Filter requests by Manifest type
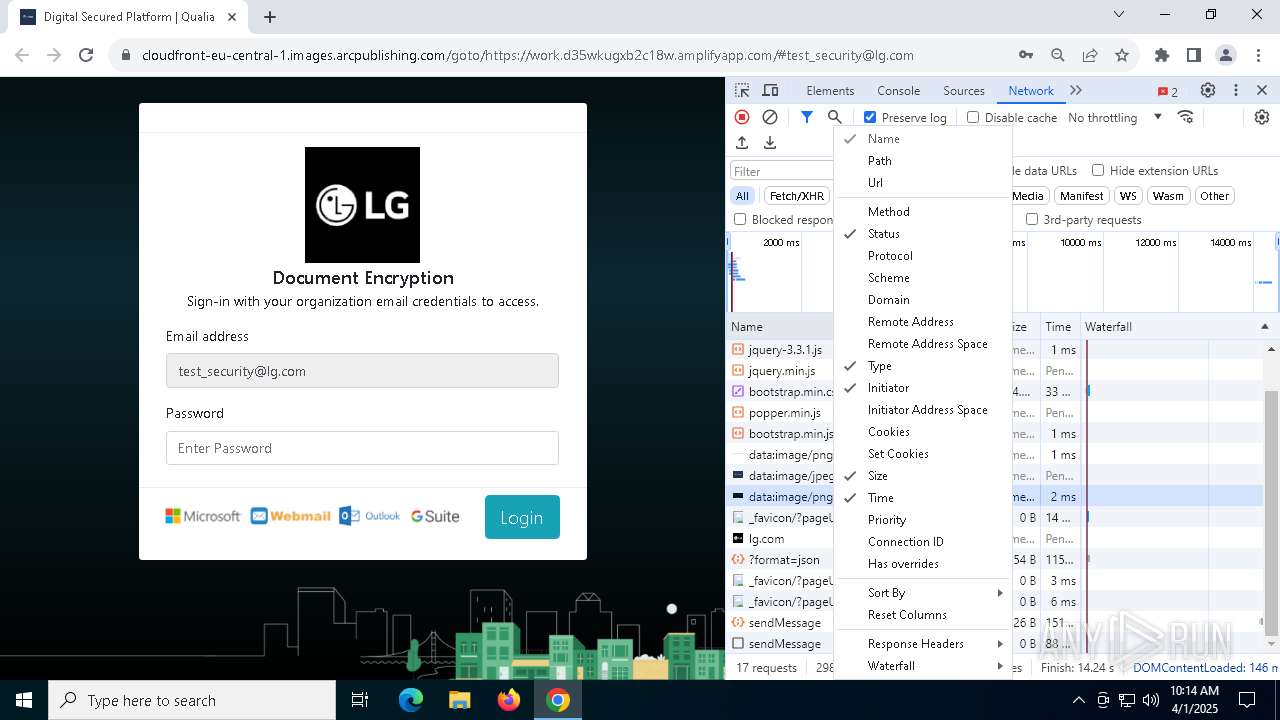The width and height of the screenshot is (1280, 720). tap(1081, 196)
